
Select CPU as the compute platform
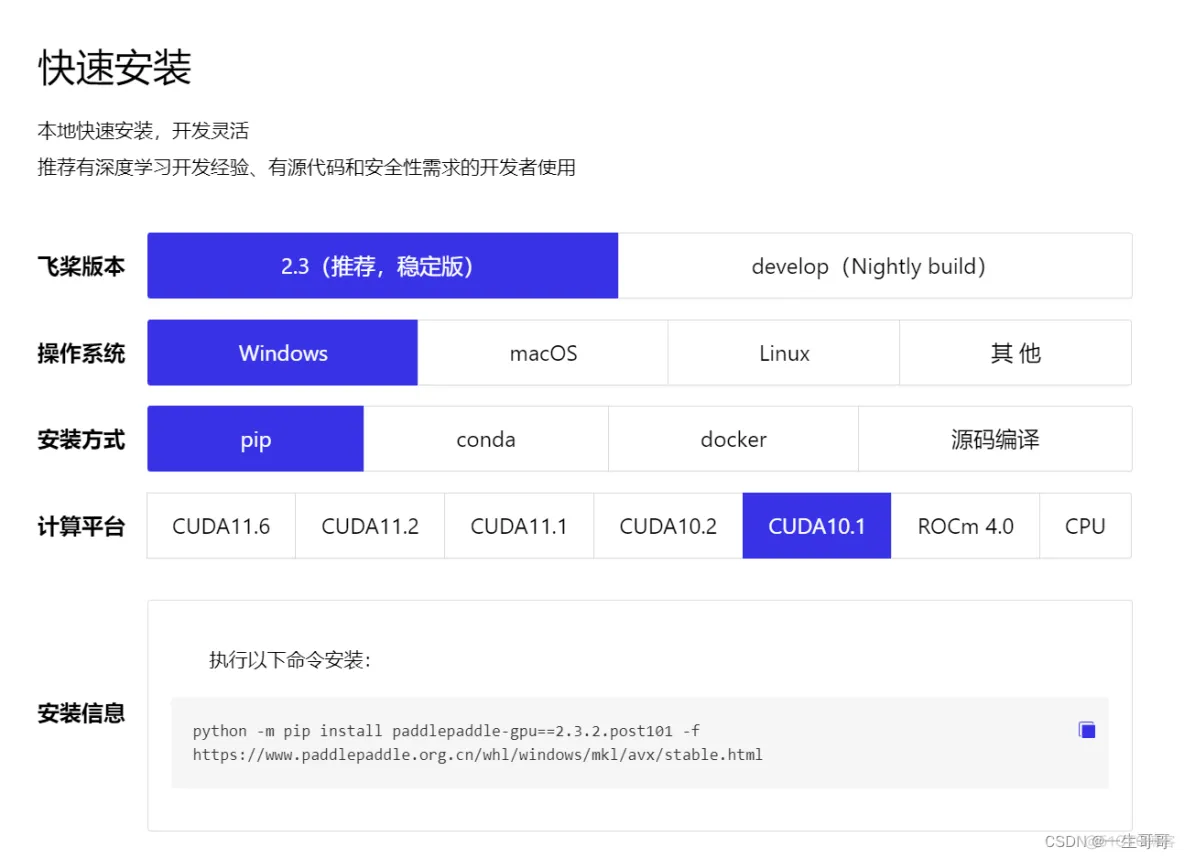point(1085,526)
